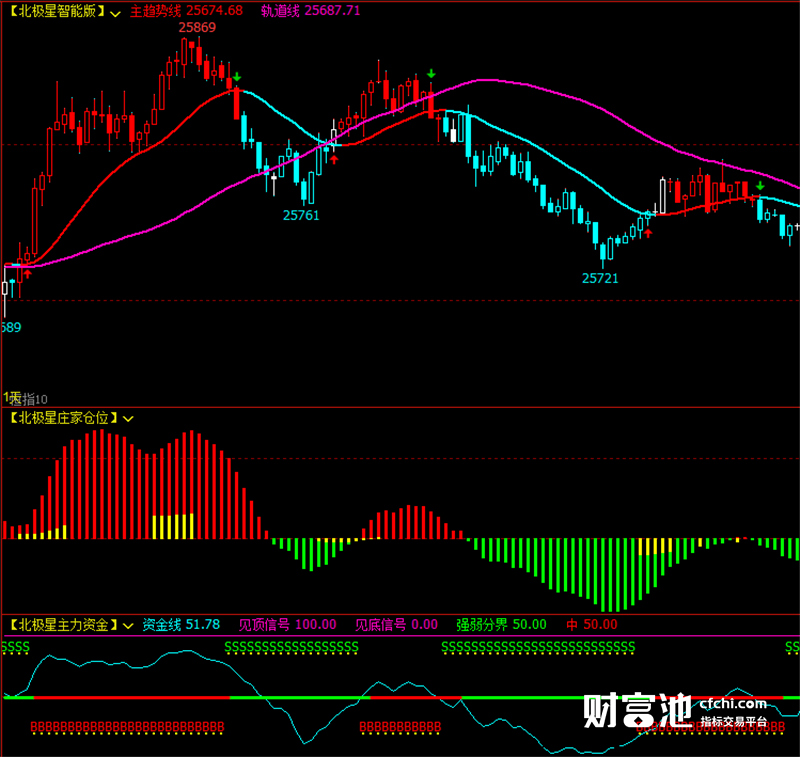Click the 【北极星智能版】 indicator title
The image size is (800, 757).
click(57, 11)
